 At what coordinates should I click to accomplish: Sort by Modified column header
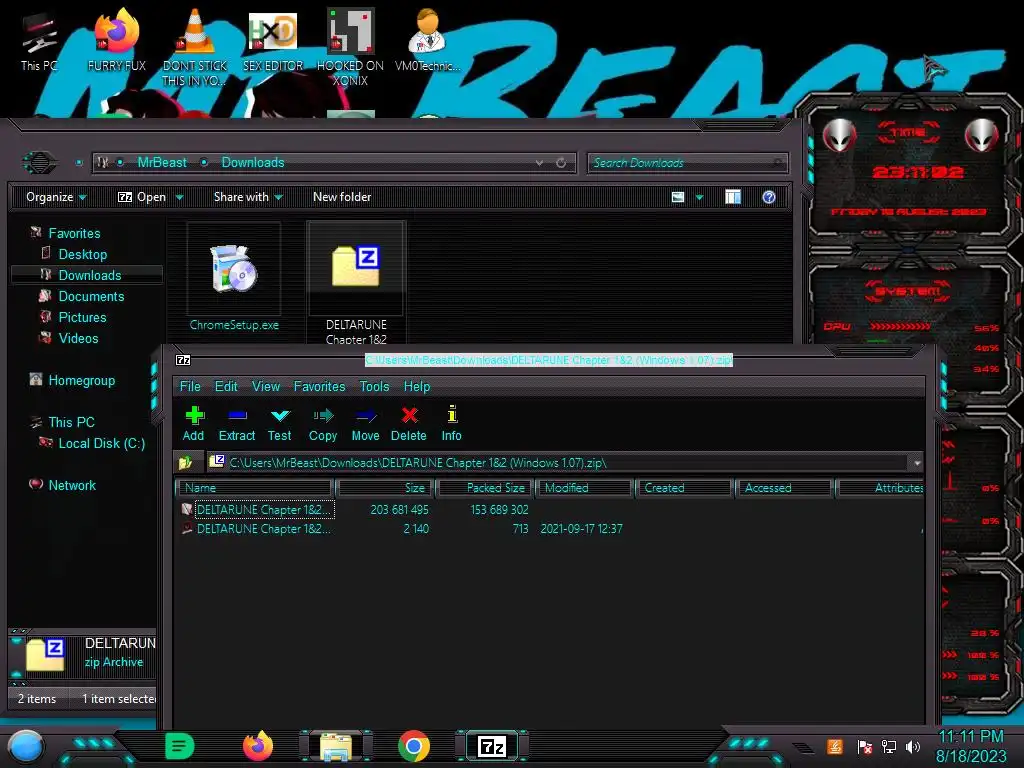584,488
